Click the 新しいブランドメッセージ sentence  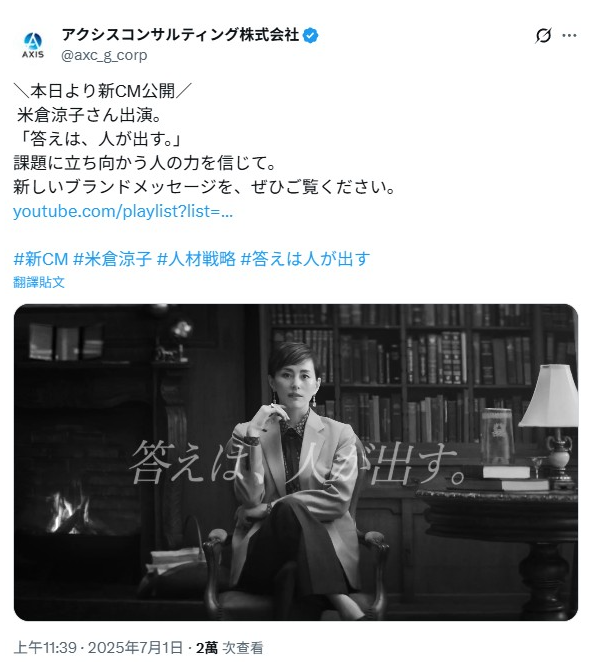pyautogui.click(x=204, y=187)
